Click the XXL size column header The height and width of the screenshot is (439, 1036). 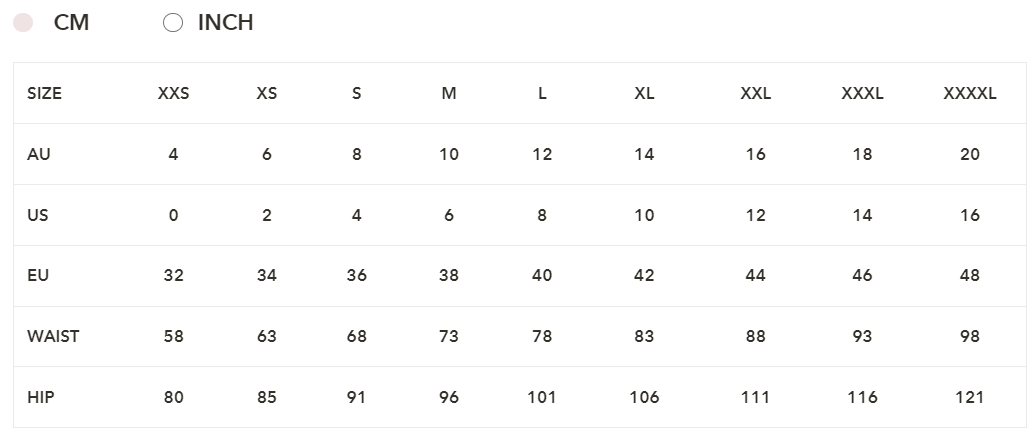755,94
